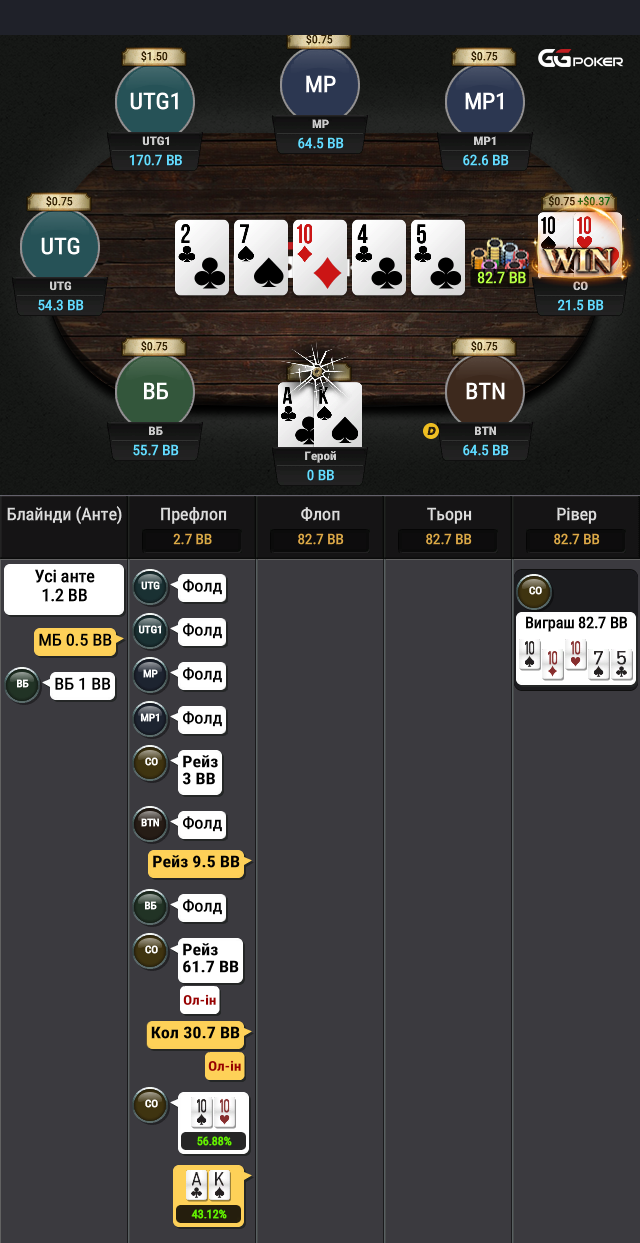Click the pot chips stack icon
The height and width of the screenshot is (1243, 640).
(500, 255)
